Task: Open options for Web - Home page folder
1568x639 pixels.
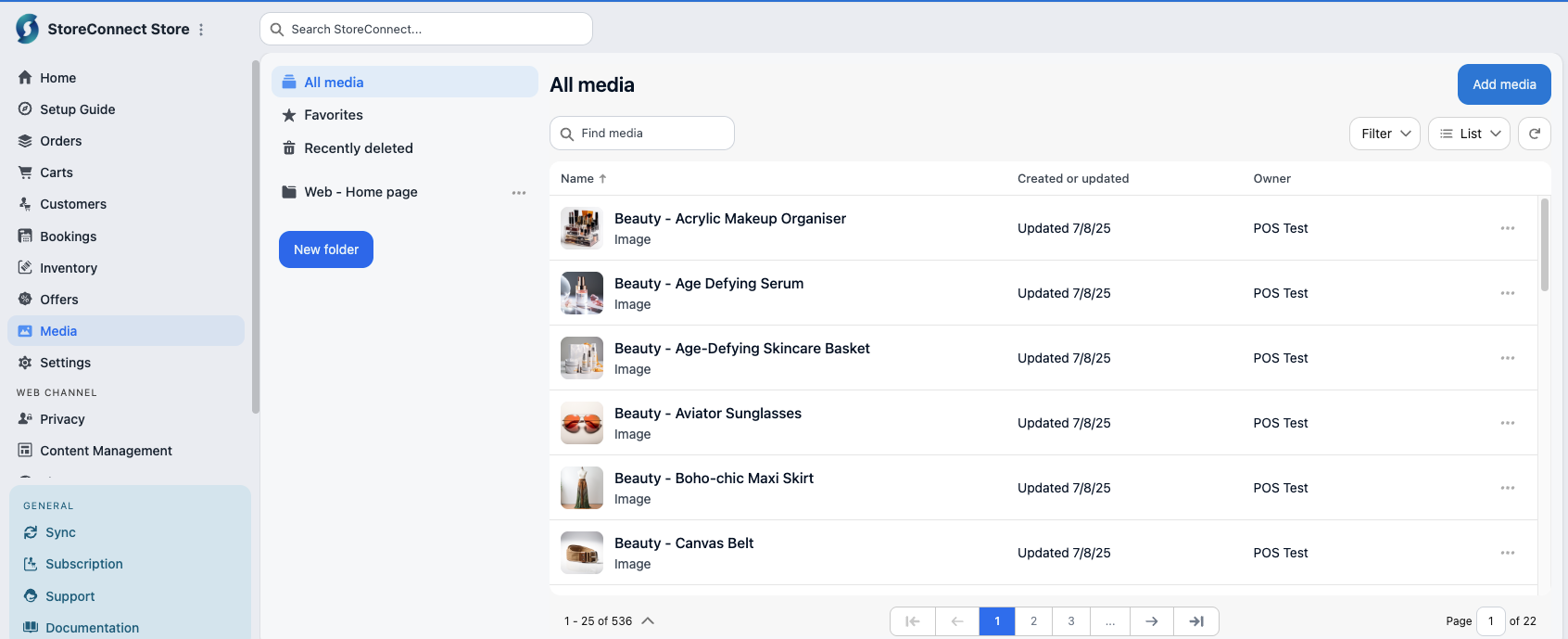Action: click(519, 193)
